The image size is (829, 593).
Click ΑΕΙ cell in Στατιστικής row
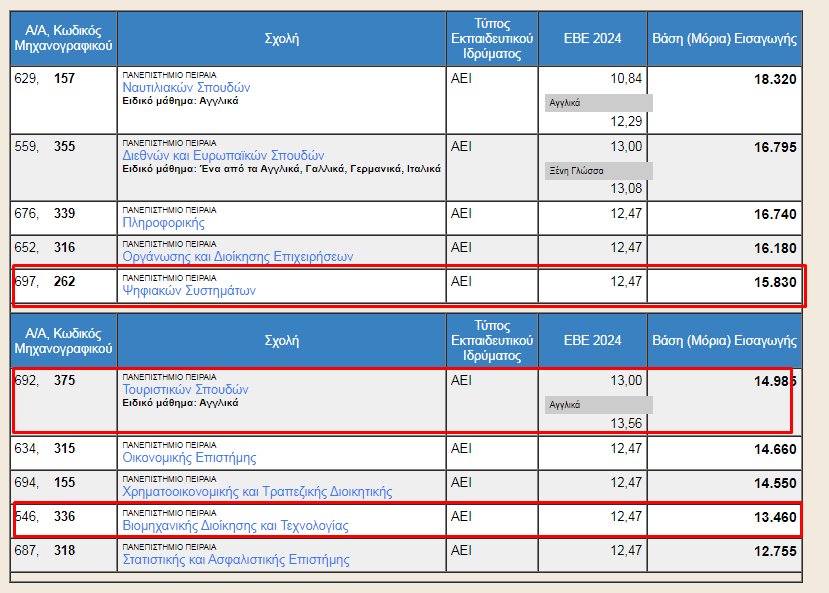(x=492, y=555)
